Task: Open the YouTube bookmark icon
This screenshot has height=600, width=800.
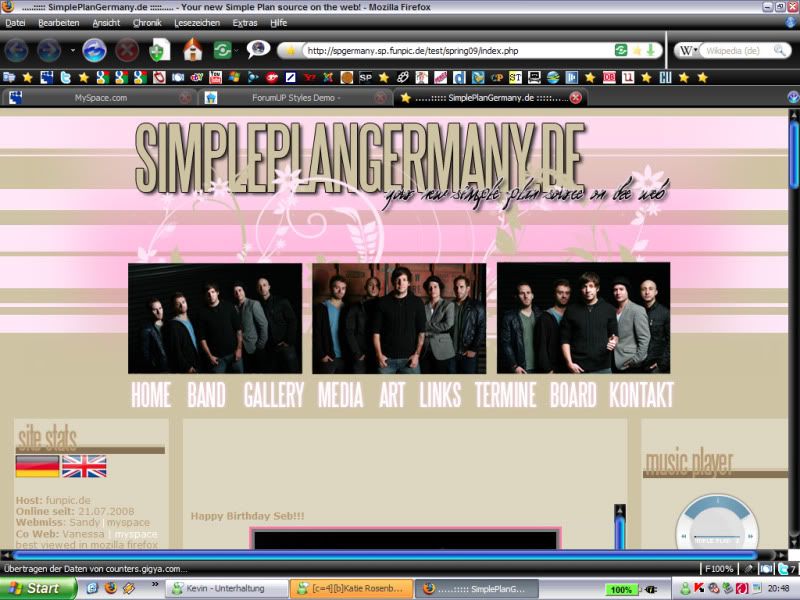Action: click(x=215, y=78)
